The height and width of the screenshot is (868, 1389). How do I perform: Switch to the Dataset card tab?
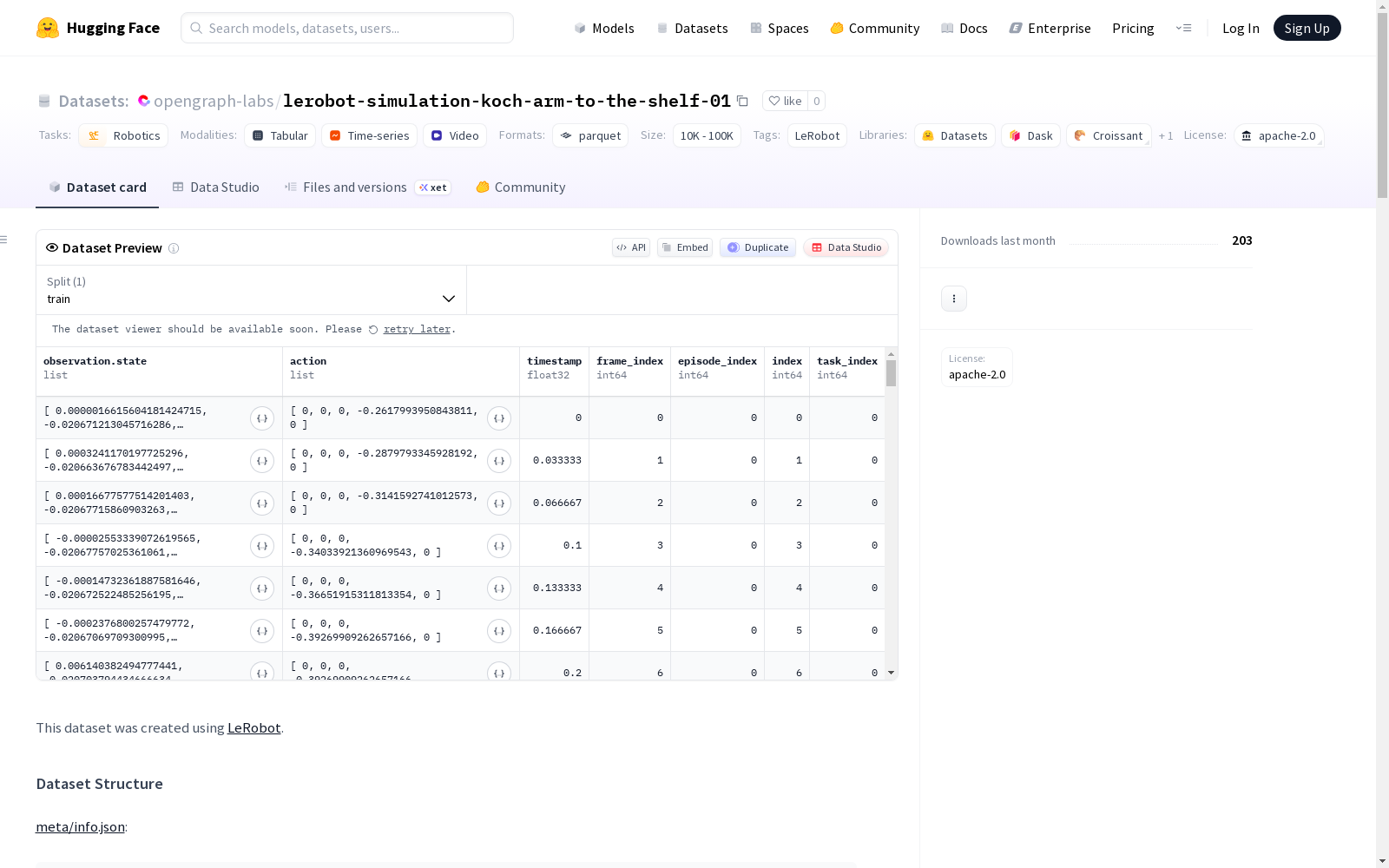97,187
